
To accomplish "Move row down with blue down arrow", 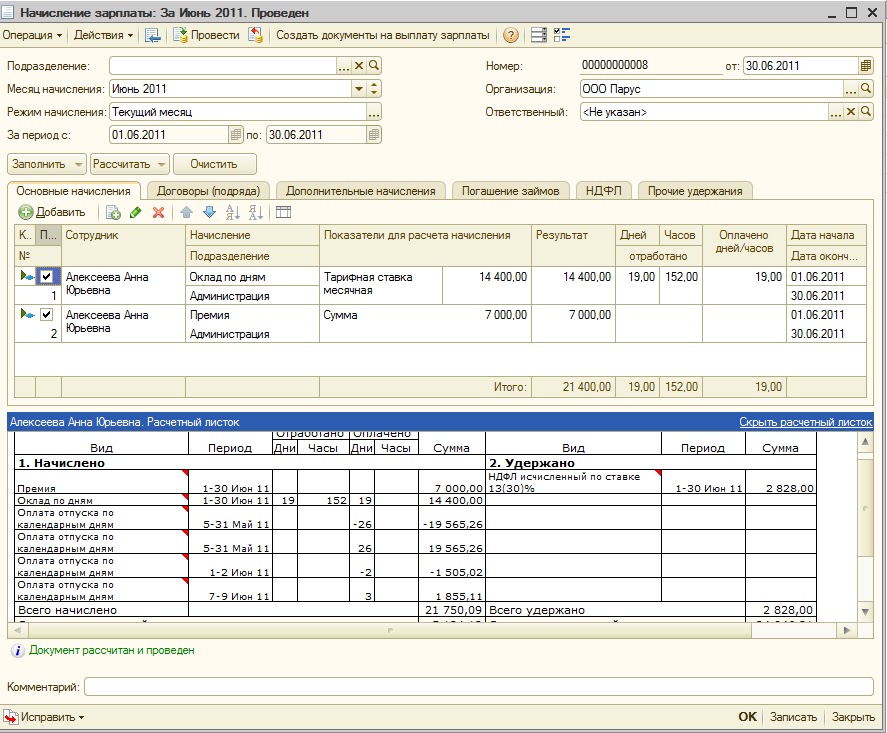I will 209,212.
